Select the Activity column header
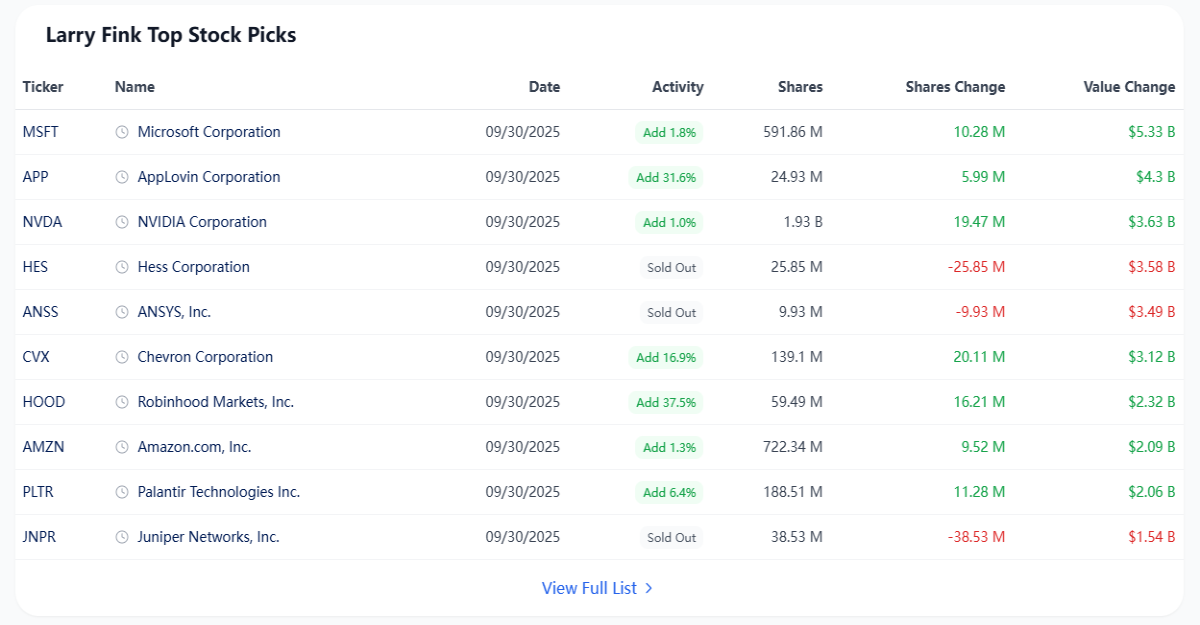Screen dimensions: 1200x625 (678, 87)
